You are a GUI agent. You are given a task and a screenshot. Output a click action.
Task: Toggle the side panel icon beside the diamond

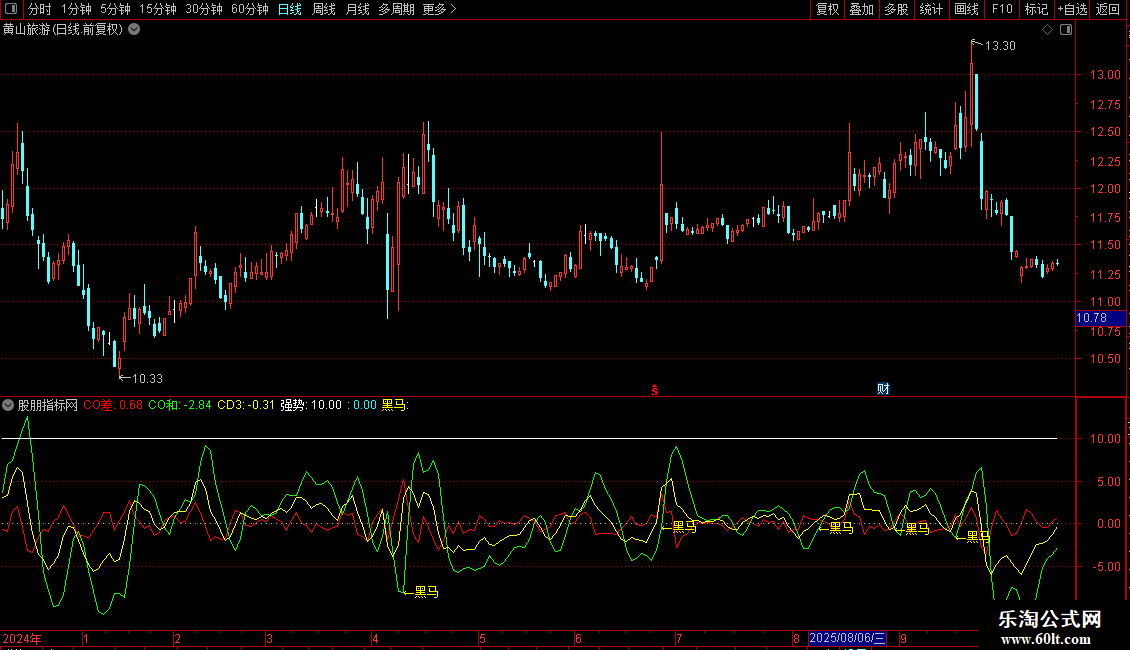tap(1066, 30)
